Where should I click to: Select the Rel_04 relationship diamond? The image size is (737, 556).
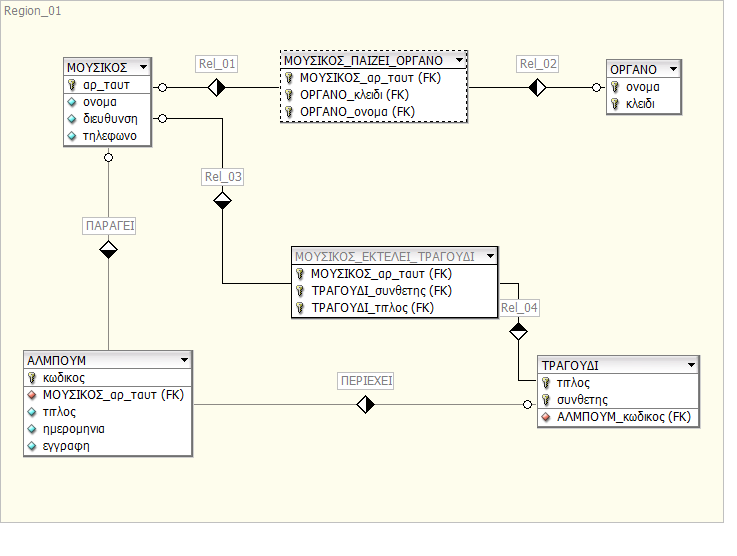(518, 331)
